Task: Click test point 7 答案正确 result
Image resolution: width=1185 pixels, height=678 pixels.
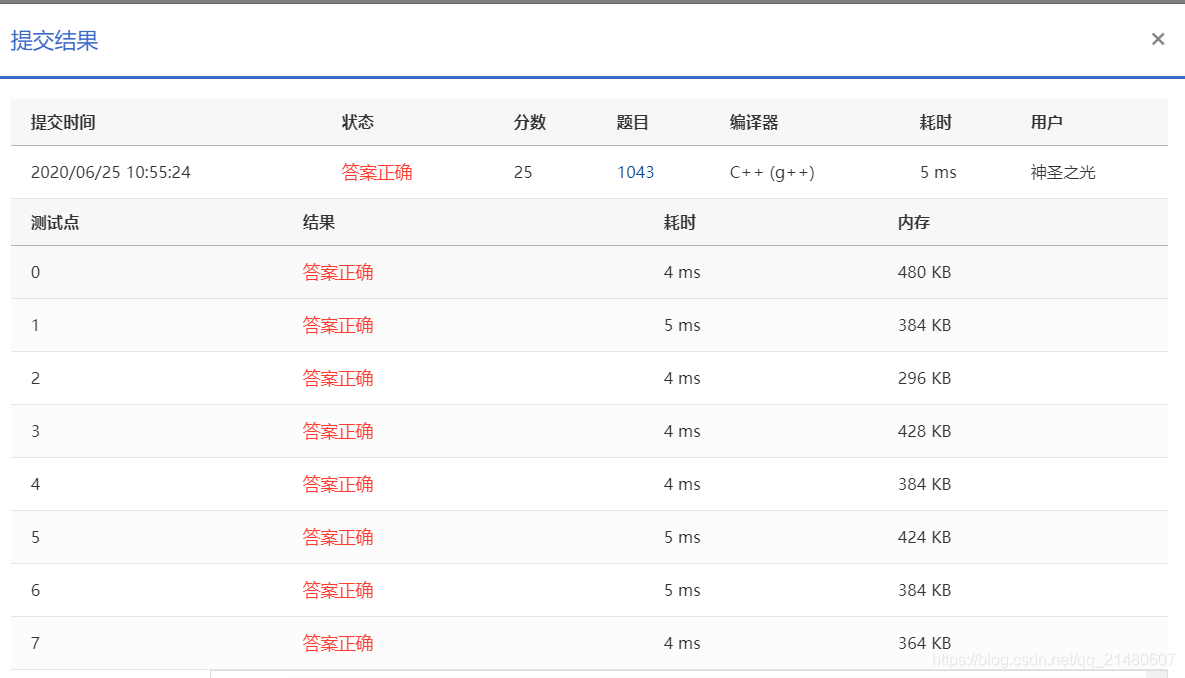Action: 338,642
